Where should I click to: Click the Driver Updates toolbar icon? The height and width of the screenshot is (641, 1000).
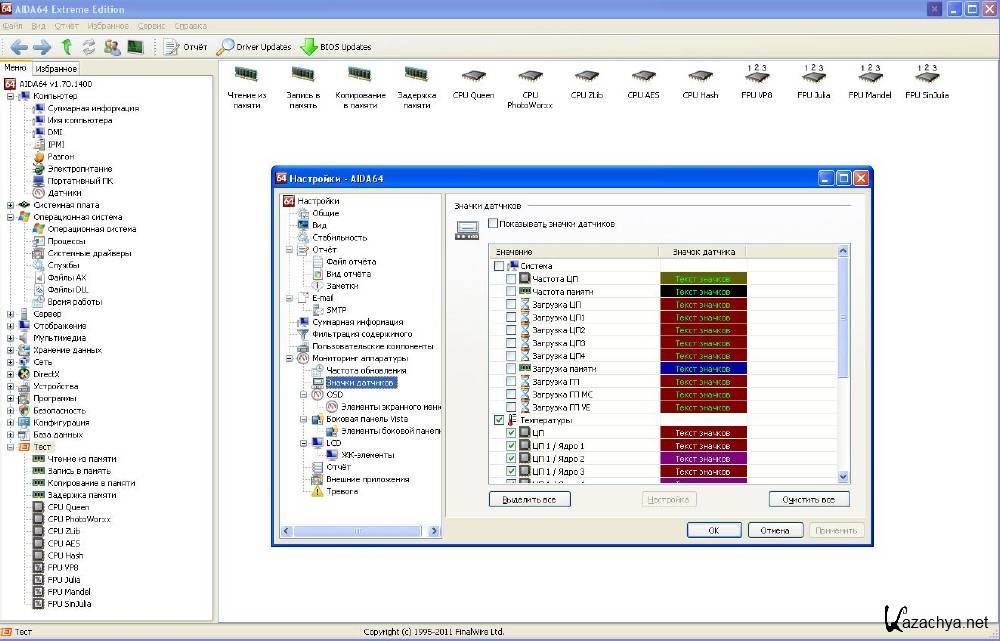coord(227,47)
